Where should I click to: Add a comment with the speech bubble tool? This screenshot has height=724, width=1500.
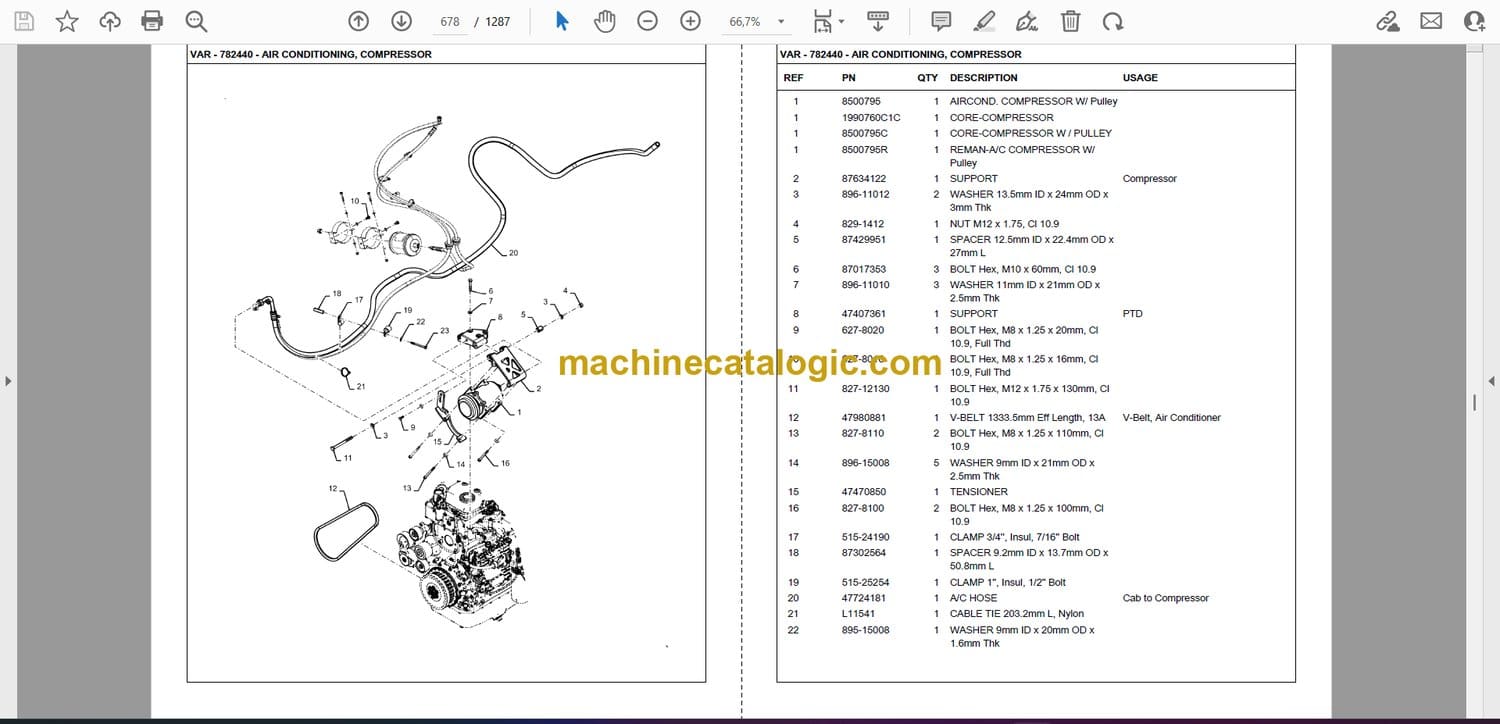pyautogui.click(x=941, y=21)
